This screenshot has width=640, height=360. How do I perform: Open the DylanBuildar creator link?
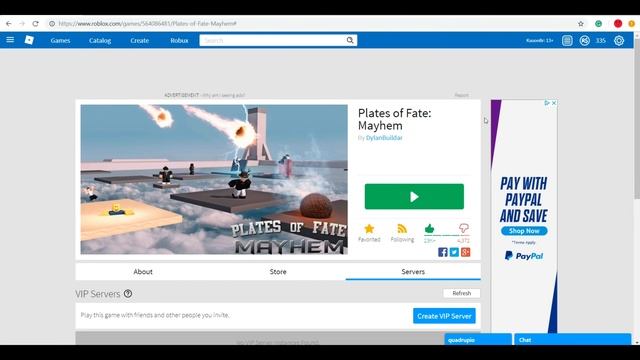[384, 138]
